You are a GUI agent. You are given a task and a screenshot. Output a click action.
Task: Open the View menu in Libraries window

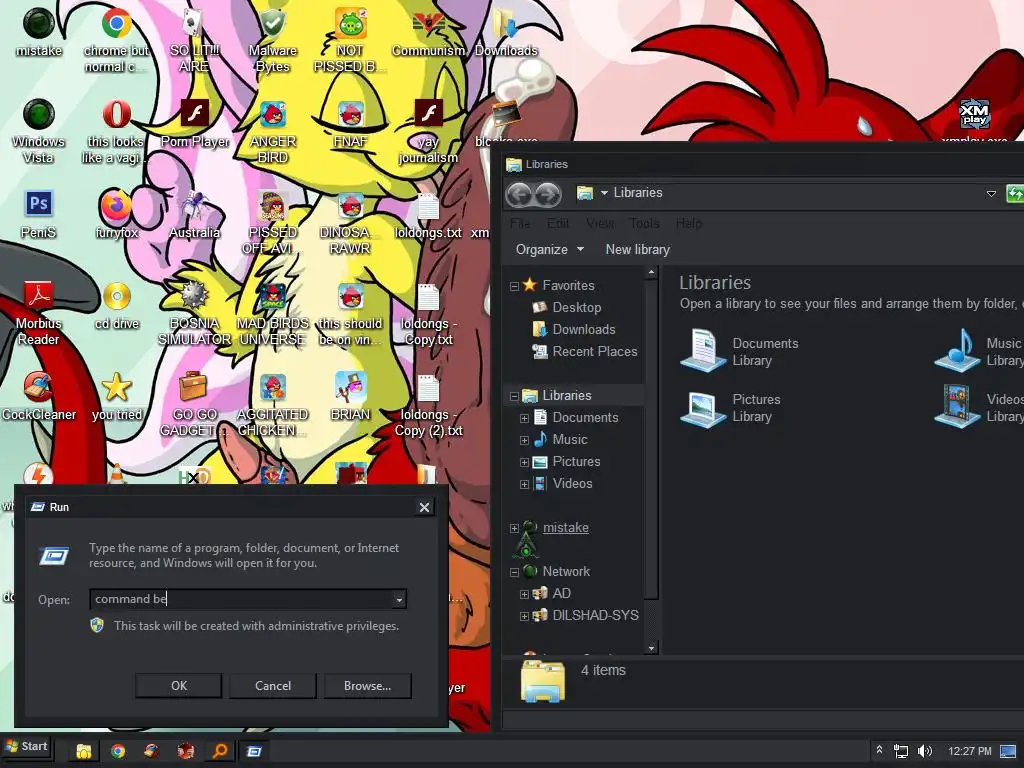(600, 223)
